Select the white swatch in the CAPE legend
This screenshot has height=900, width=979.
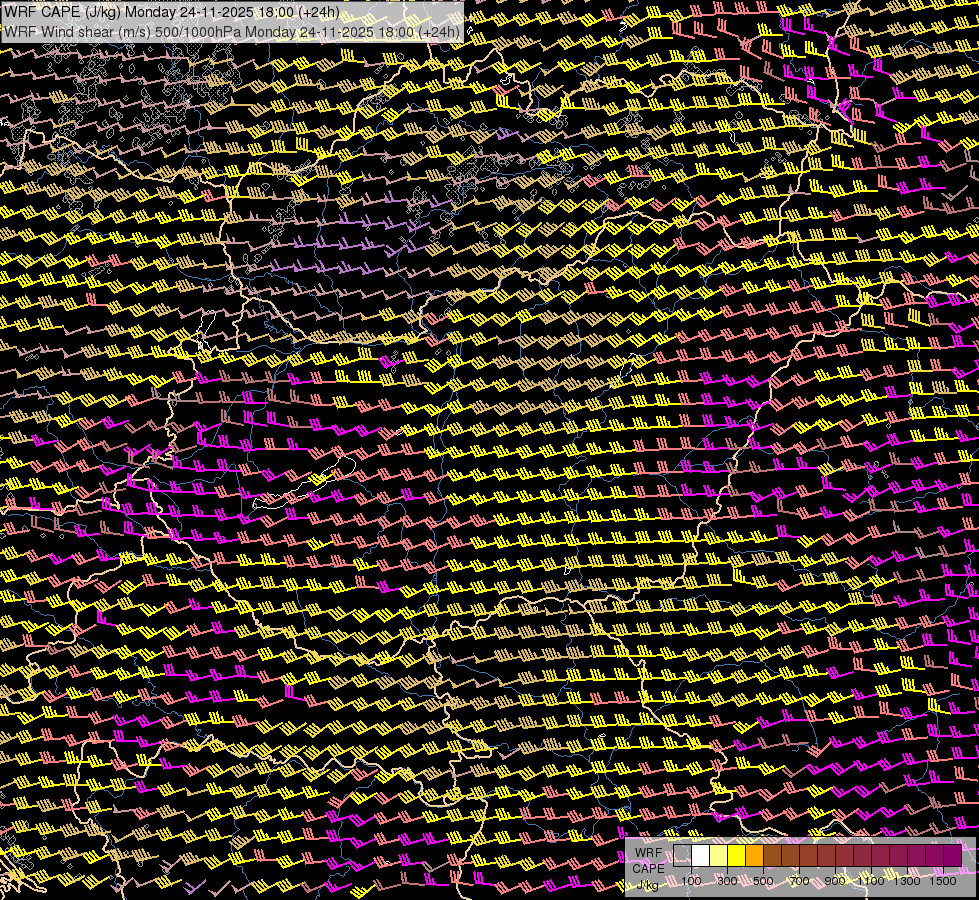700,855
